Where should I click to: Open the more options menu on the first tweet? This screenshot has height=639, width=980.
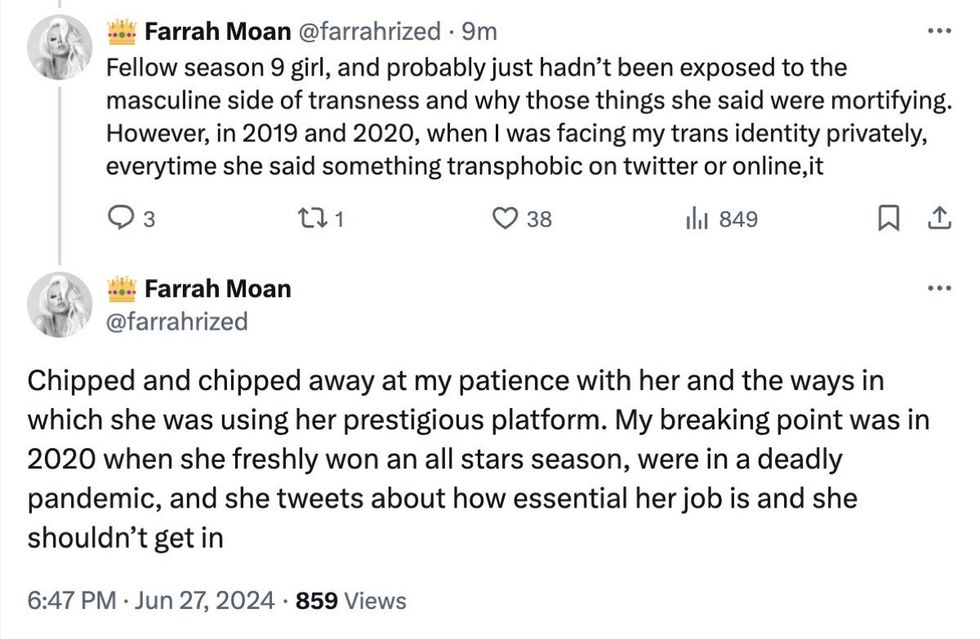(939, 30)
